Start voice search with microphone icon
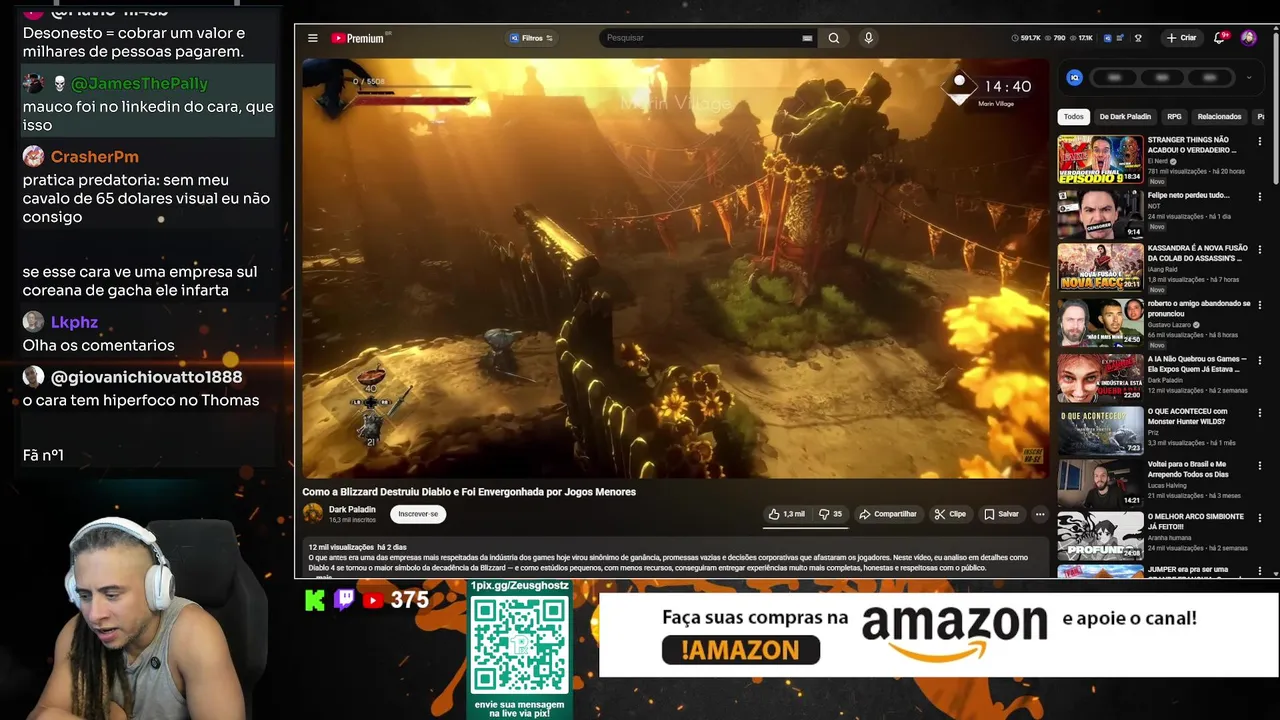 click(x=868, y=38)
